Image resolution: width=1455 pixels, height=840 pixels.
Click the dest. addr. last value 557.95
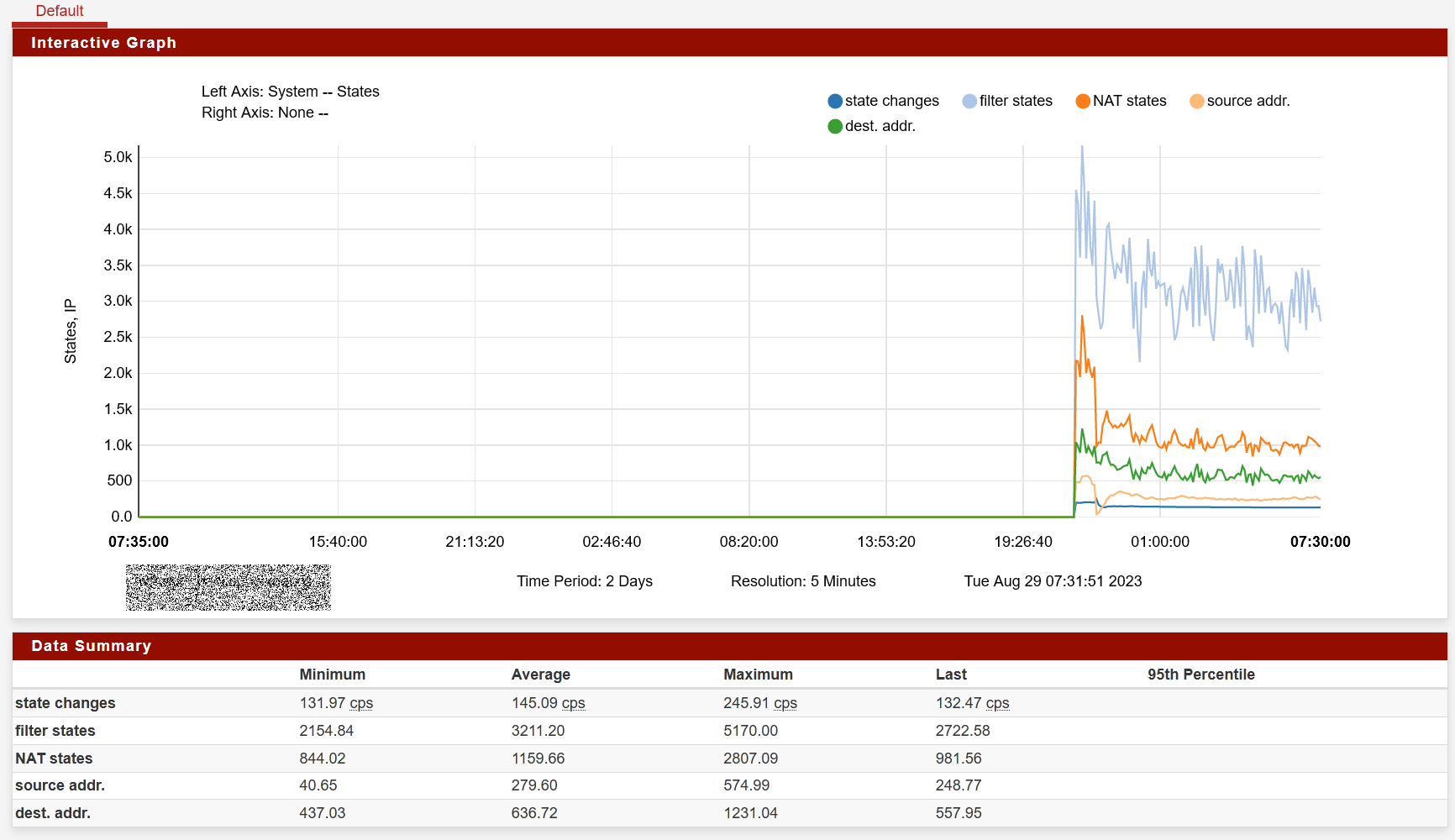[x=959, y=813]
